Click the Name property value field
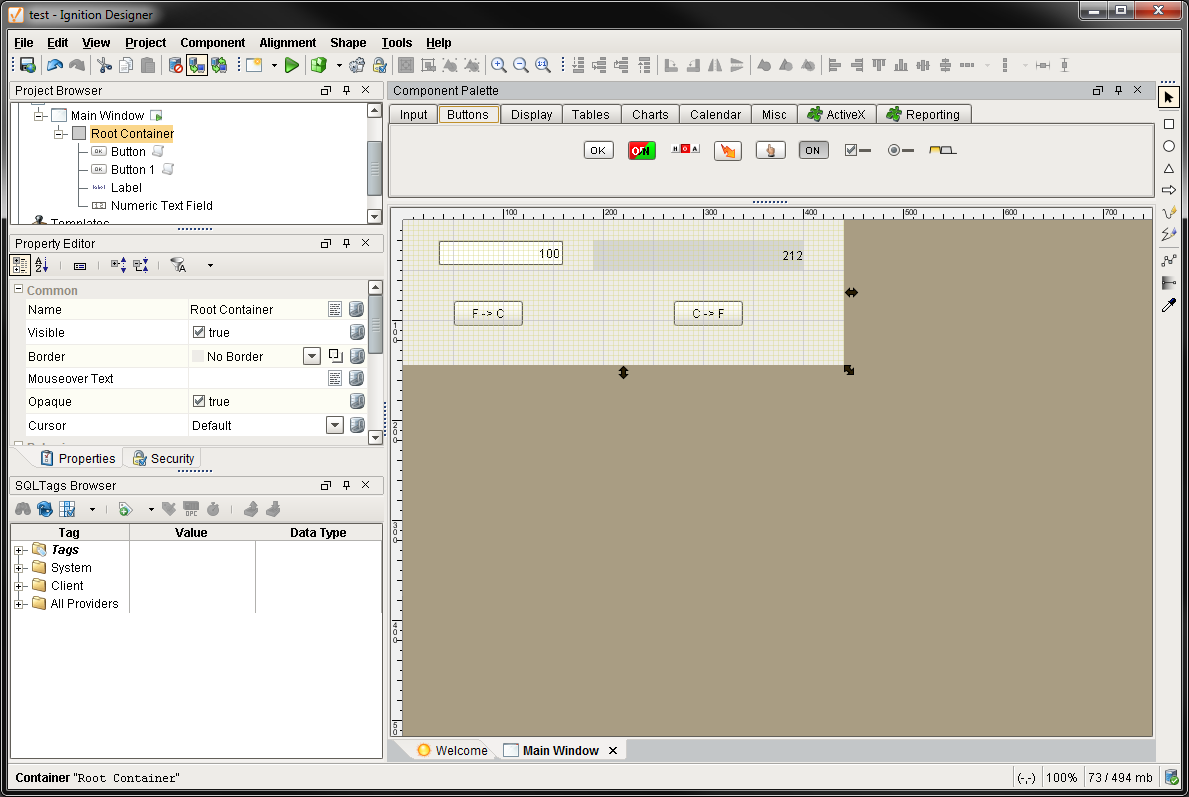 [x=256, y=309]
